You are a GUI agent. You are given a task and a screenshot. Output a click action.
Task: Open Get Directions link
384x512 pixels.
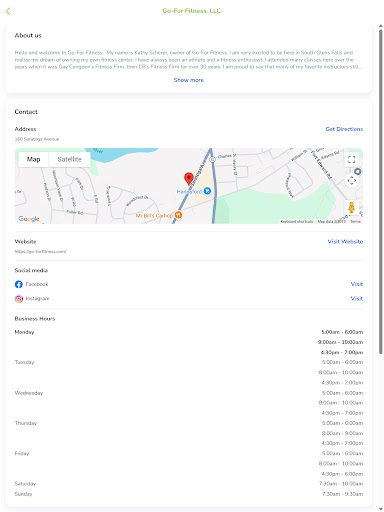click(x=344, y=129)
